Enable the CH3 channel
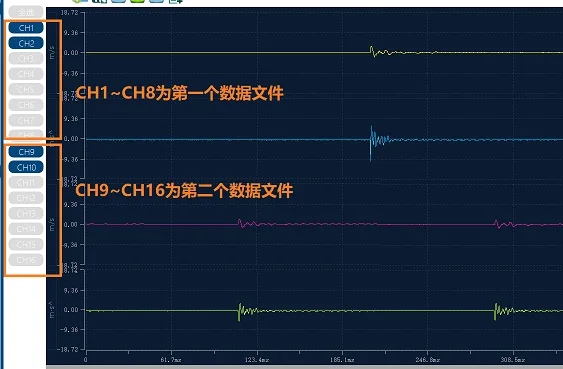 pyautogui.click(x=26, y=59)
